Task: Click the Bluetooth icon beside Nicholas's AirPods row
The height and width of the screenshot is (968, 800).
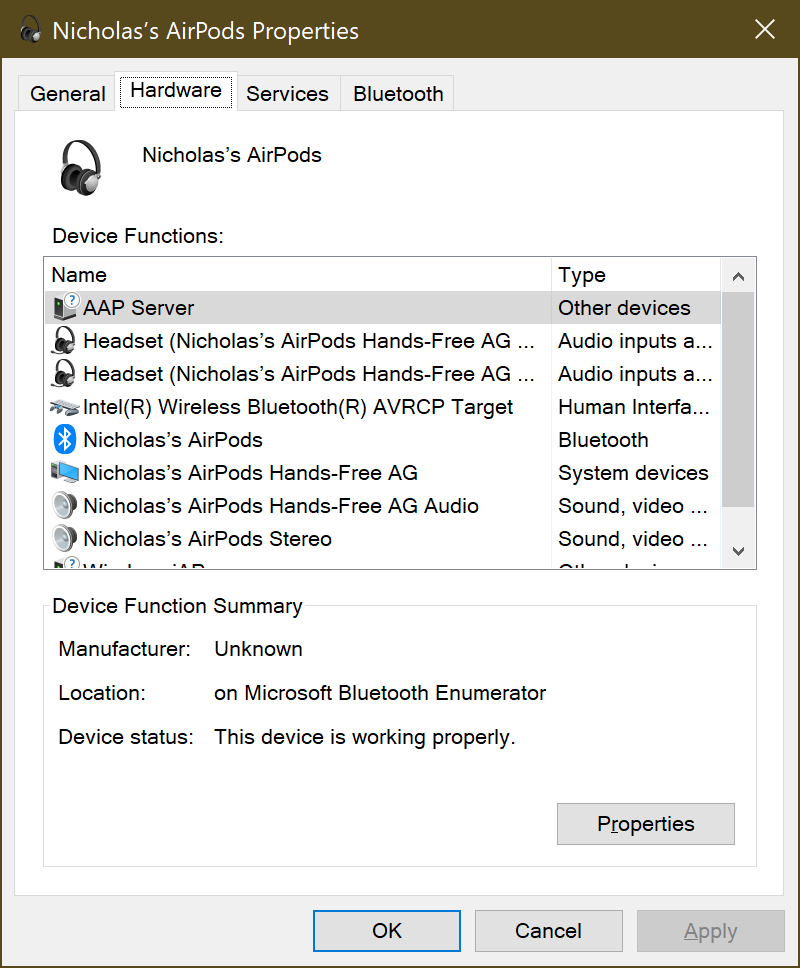Action: tap(65, 440)
